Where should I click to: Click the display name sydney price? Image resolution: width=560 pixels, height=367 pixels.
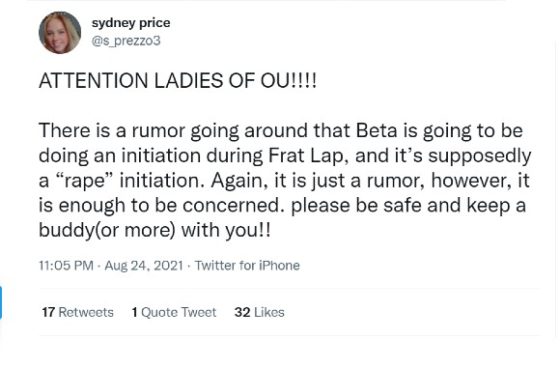point(131,23)
